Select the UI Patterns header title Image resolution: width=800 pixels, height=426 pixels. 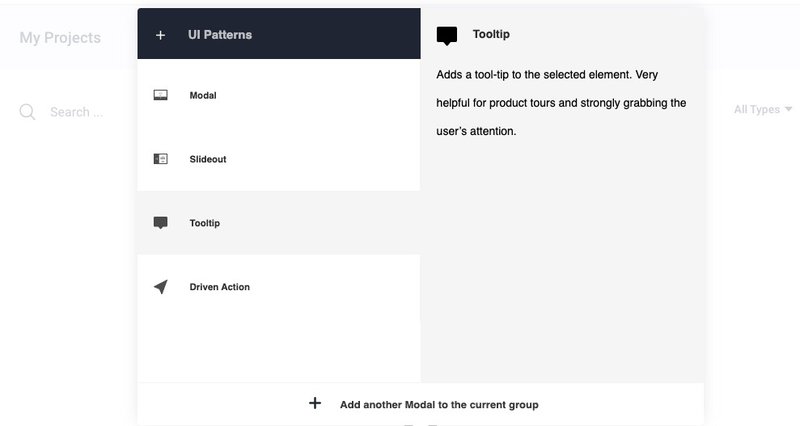220,35
